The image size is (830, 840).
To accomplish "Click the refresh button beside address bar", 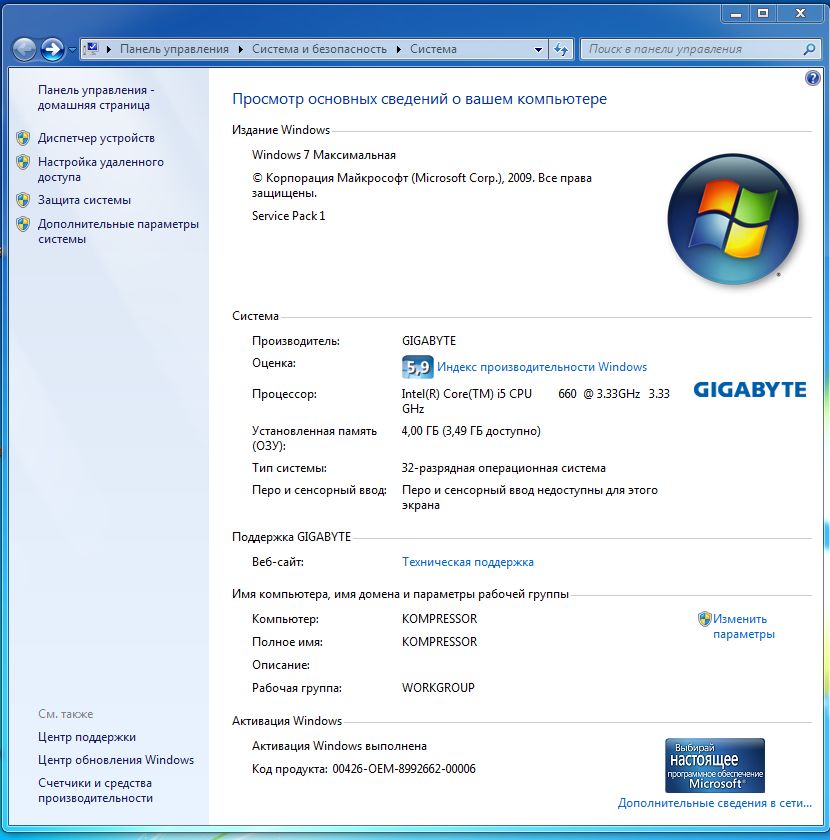I will coord(561,49).
